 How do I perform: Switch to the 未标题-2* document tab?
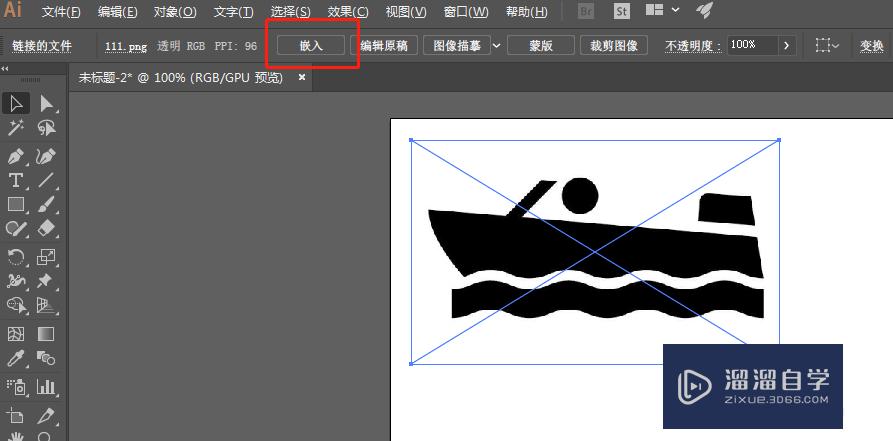tap(180, 77)
